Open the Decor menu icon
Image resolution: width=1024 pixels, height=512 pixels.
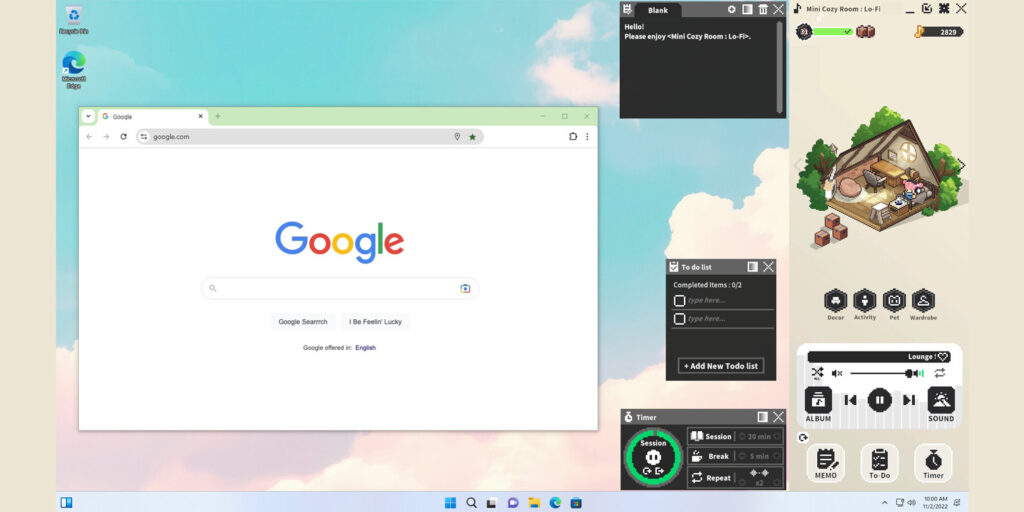pos(835,300)
